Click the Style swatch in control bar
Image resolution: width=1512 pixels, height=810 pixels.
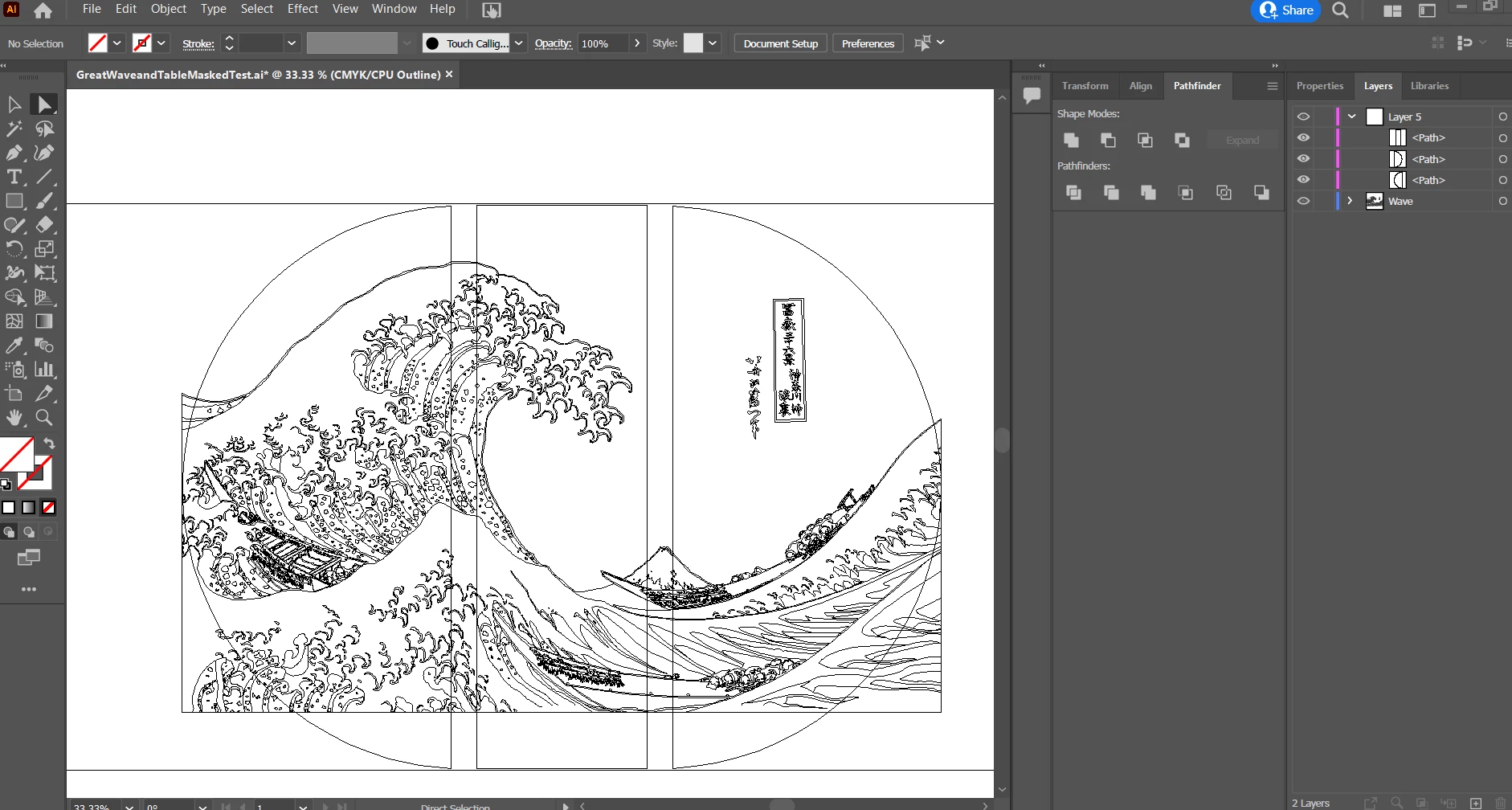click(x=693, y=43)
